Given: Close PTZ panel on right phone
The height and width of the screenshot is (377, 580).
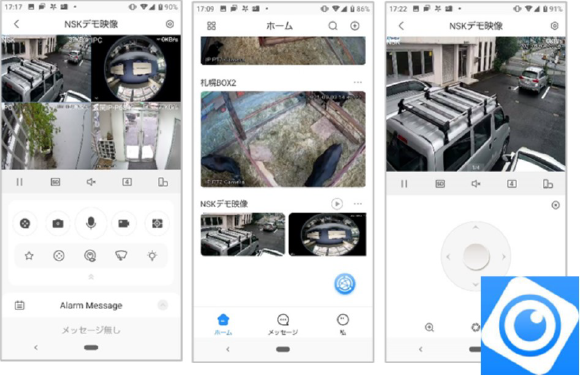Looking at the screenshot, I should click(x=556, y=205).
